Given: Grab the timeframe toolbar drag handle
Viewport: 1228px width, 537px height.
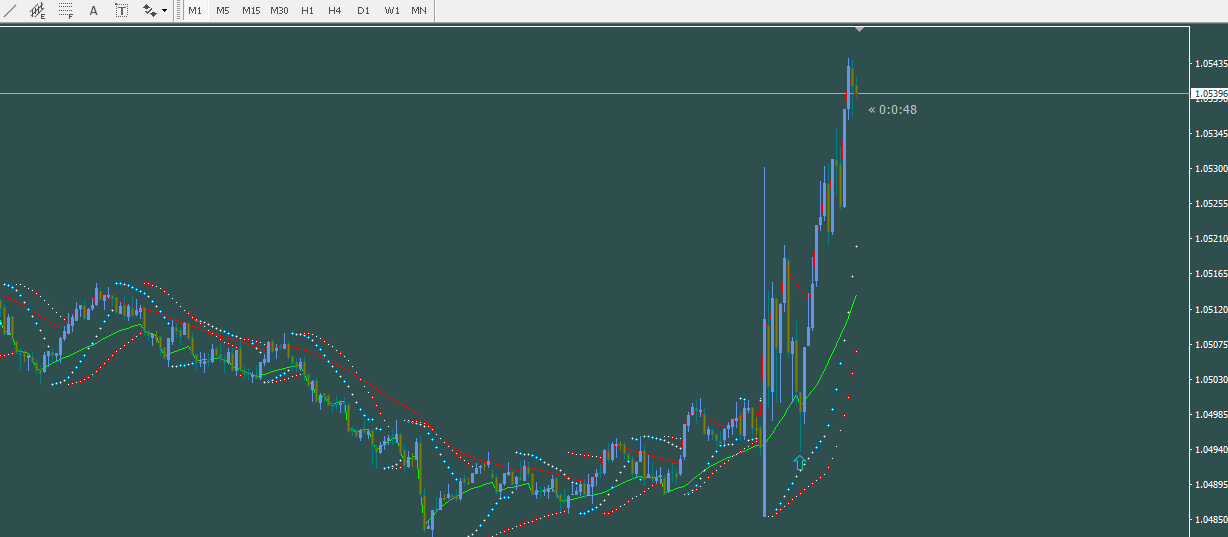Looking at the screenshot, I should (x=178, y=11).
